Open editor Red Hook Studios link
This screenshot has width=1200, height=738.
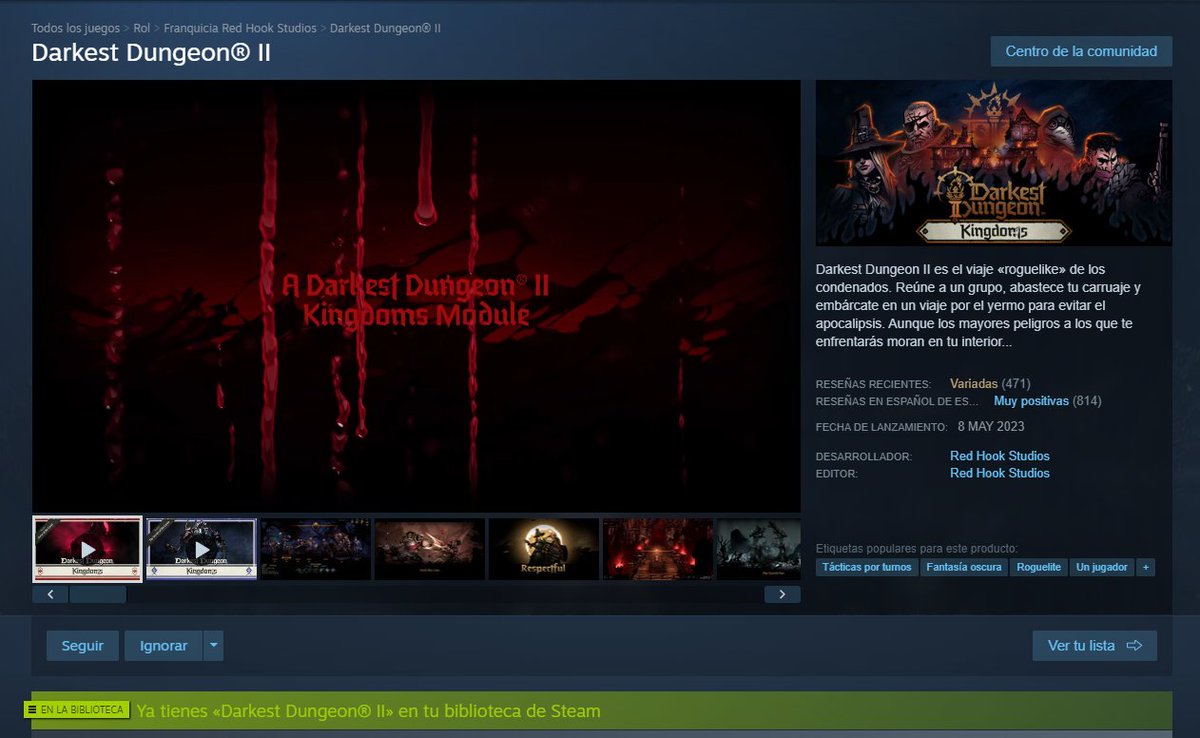[x=1000, y=473]
